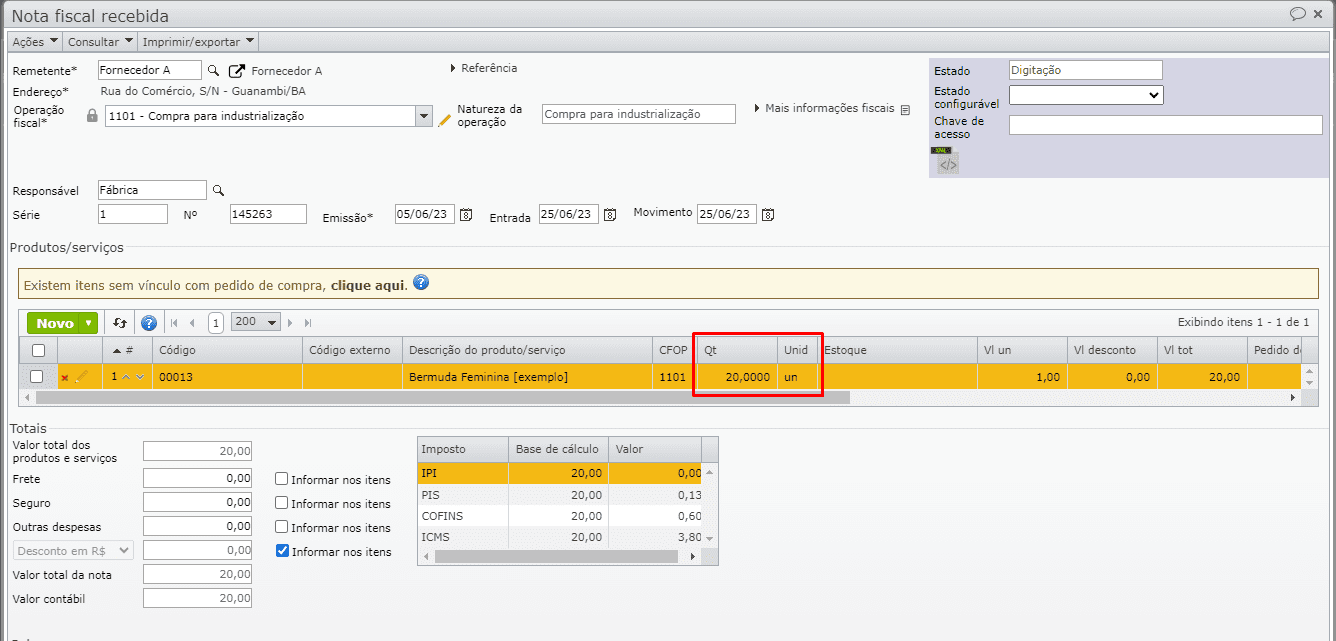
Task: Open the Movimento date calendar icon
Action: (x=767, y=215)
